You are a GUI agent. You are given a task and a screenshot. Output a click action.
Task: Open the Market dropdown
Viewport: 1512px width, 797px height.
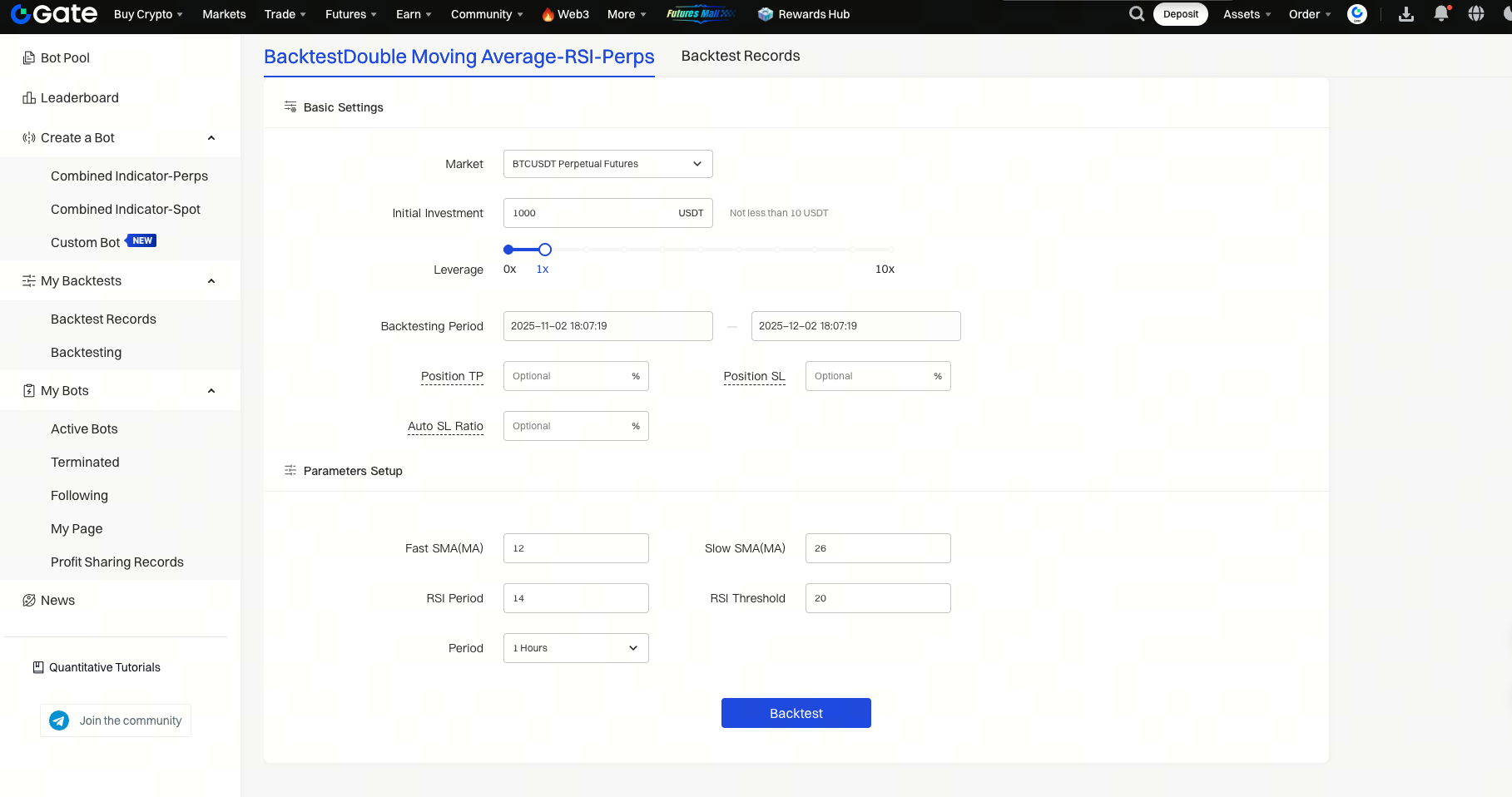607,164
